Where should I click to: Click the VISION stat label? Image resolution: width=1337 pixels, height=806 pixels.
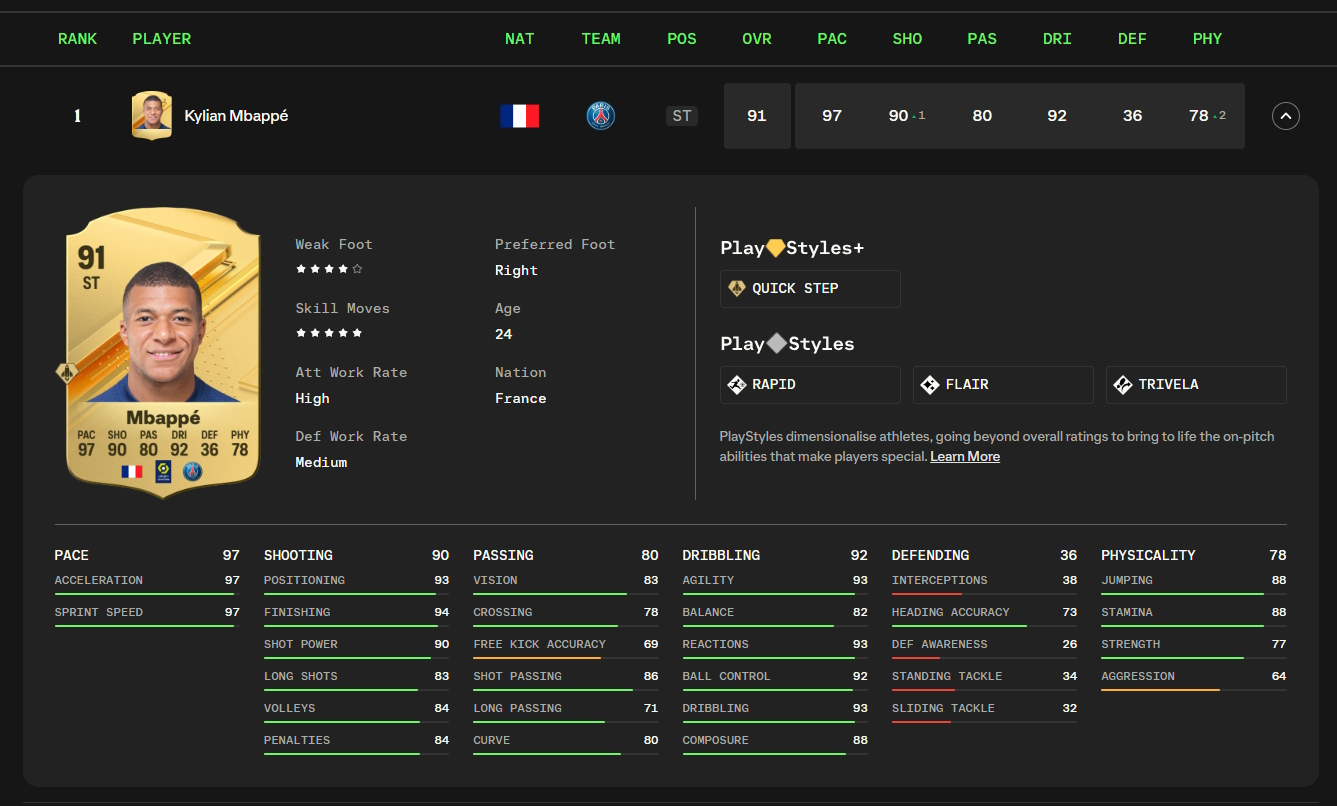[496, 580]
